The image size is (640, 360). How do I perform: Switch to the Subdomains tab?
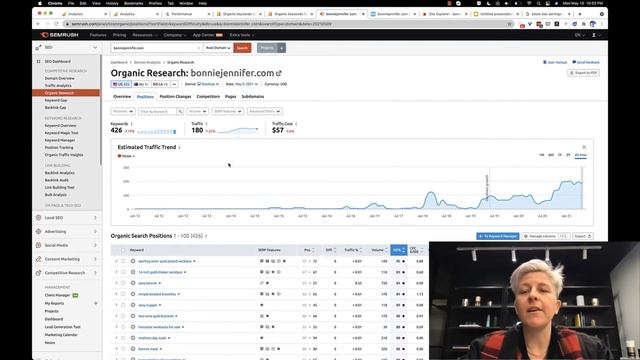(253, 97)
